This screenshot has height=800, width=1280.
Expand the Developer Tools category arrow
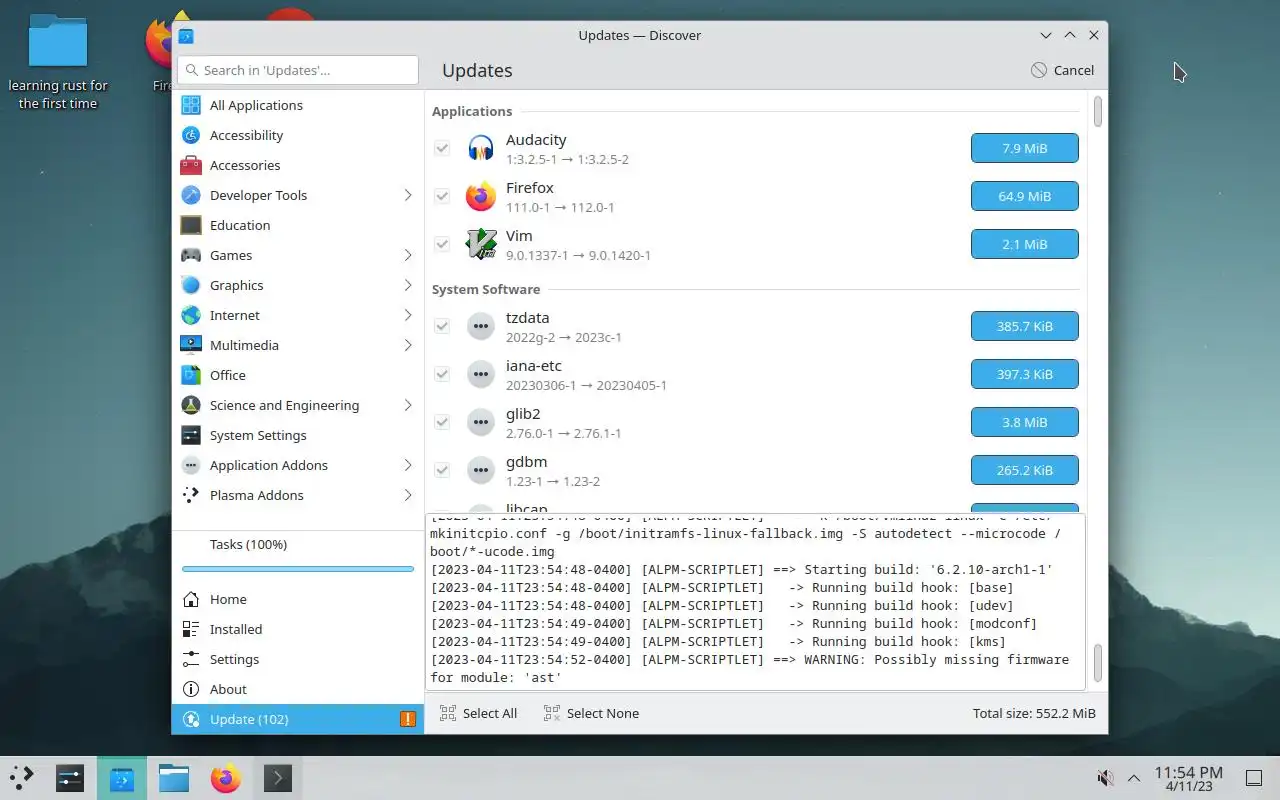coord(408,195)
